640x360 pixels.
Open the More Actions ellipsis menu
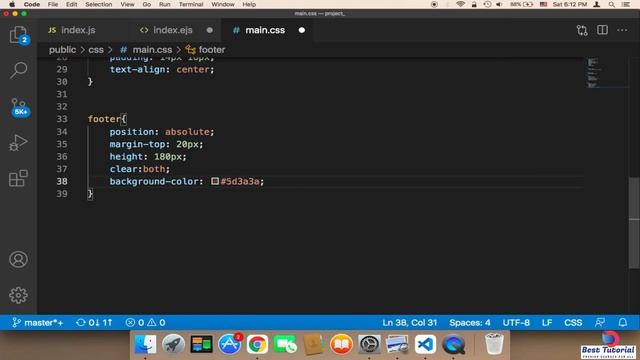622,30
